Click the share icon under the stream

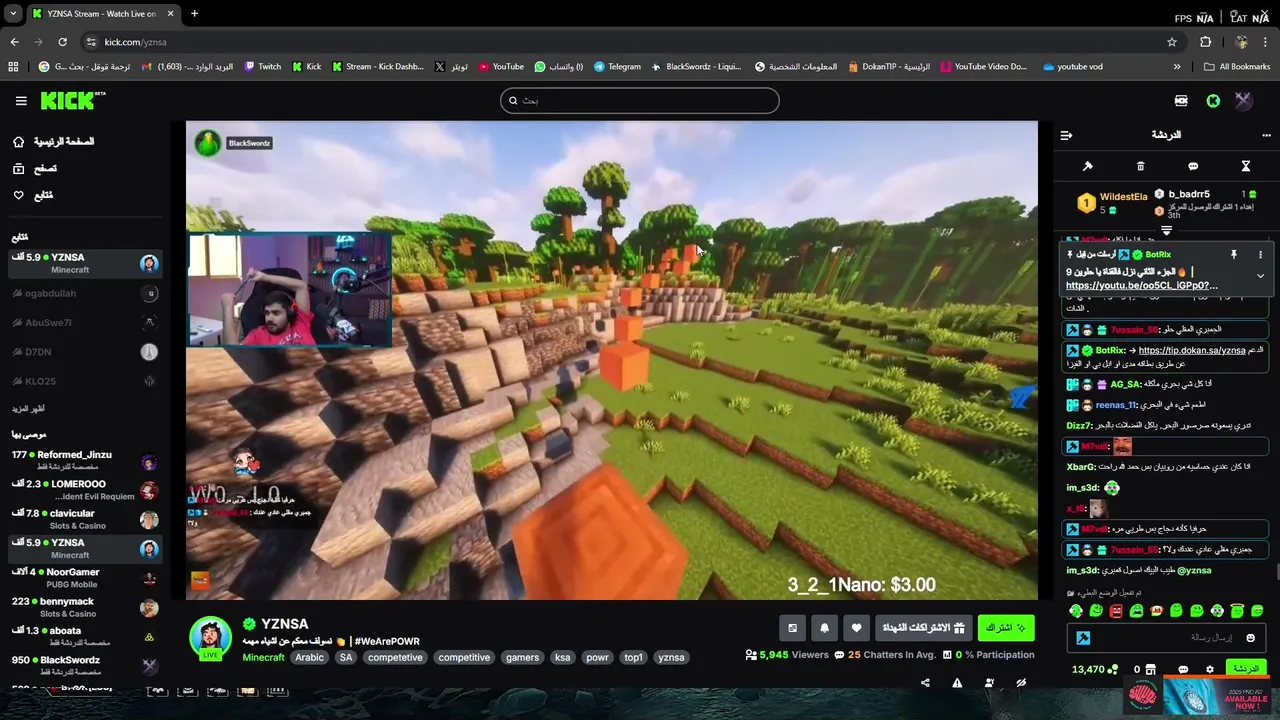click(925, 683)
